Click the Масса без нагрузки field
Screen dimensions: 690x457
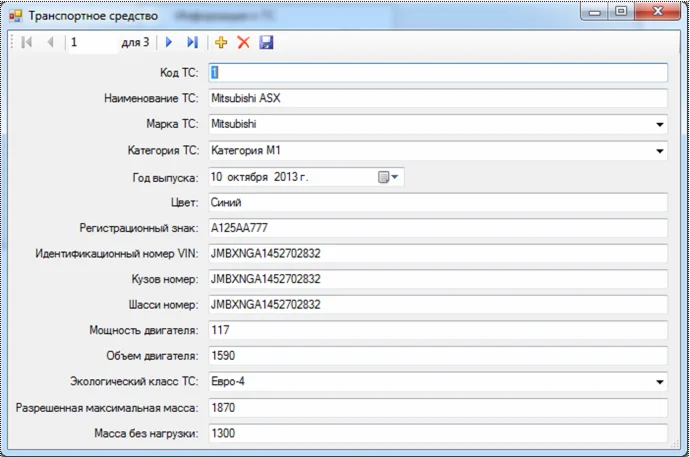[437, 434]
